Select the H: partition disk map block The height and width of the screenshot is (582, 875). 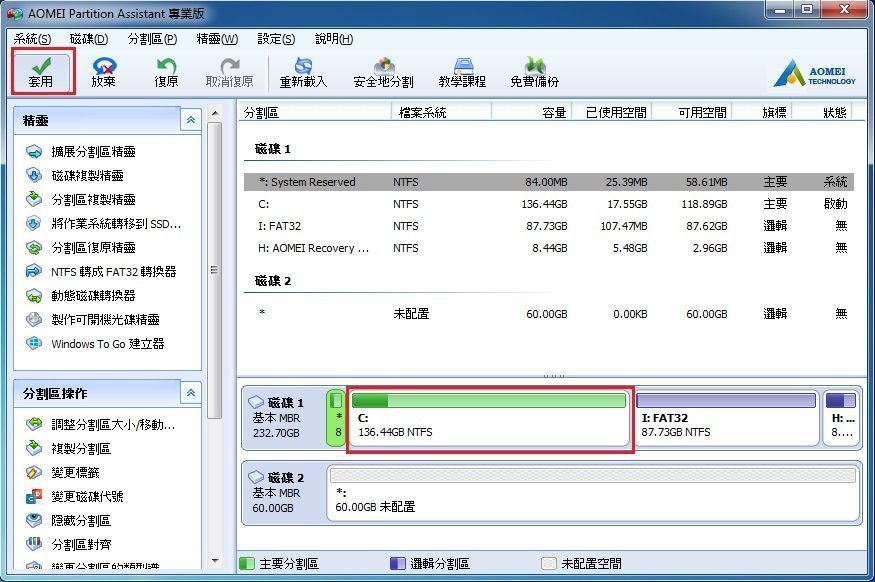click(x=840, y=419)
